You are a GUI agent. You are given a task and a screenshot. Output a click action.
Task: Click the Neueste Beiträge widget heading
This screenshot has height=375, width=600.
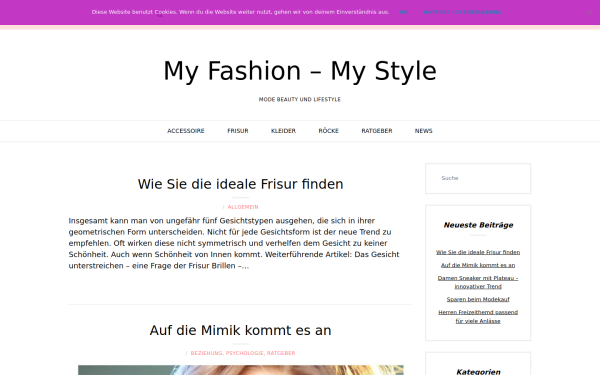[478, 225]
